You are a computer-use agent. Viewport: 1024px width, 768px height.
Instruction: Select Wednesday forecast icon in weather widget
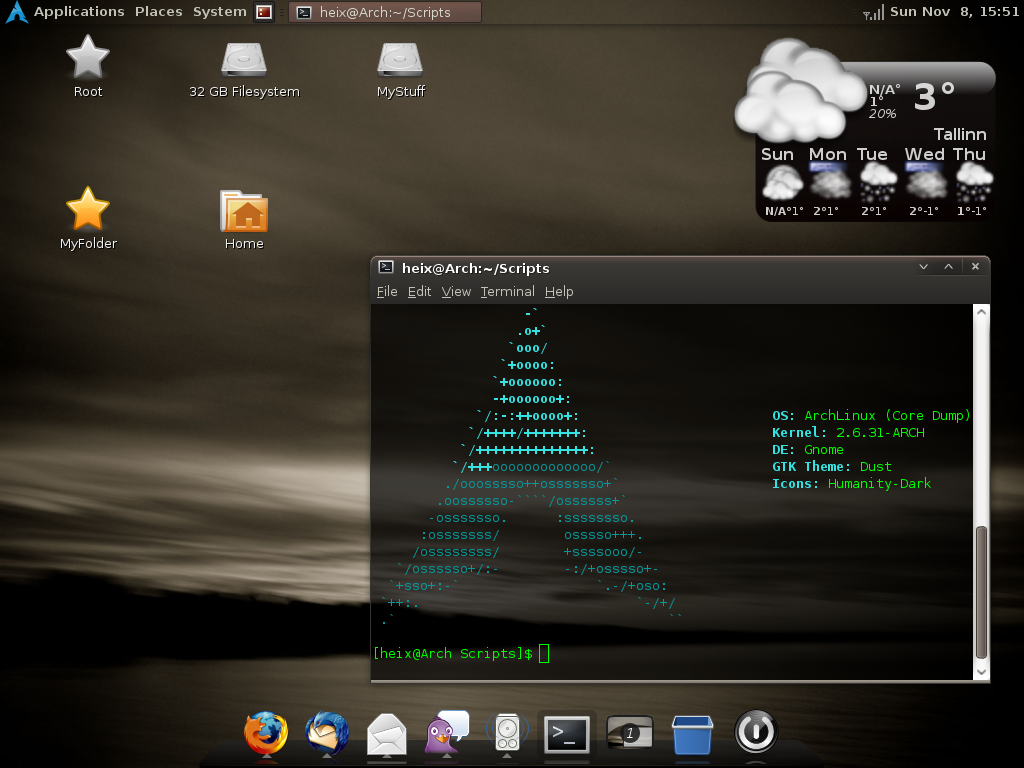coord(926,182)
